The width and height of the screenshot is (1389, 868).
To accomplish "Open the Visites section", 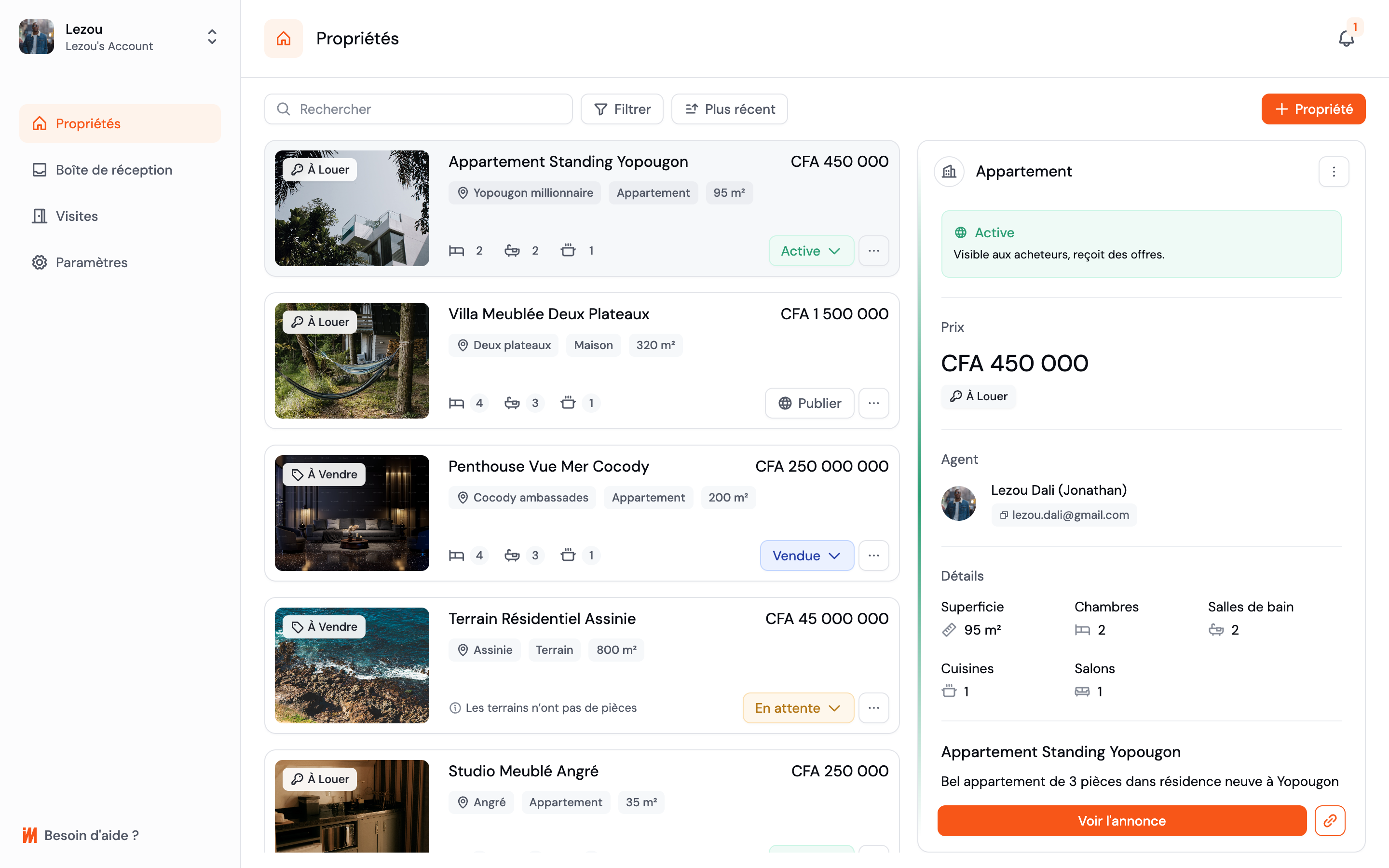I will click(x=77, y=217).
